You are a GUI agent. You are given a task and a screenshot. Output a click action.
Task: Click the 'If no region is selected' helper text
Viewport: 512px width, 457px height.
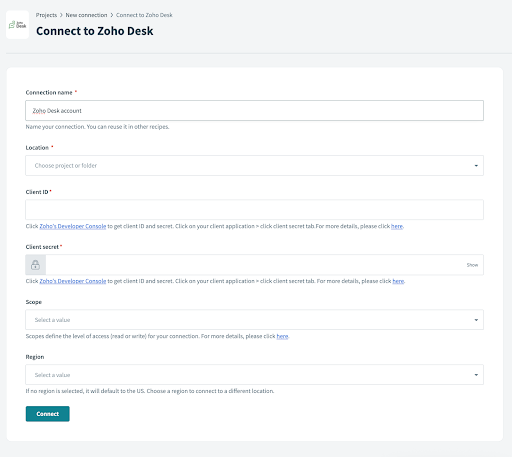[x=150, y=391]
